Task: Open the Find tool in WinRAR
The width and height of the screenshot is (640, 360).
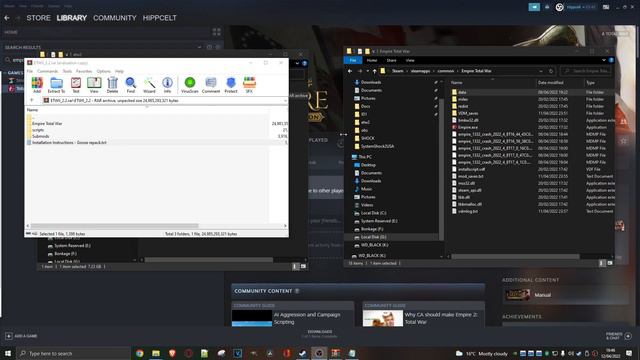Action: 131,85
